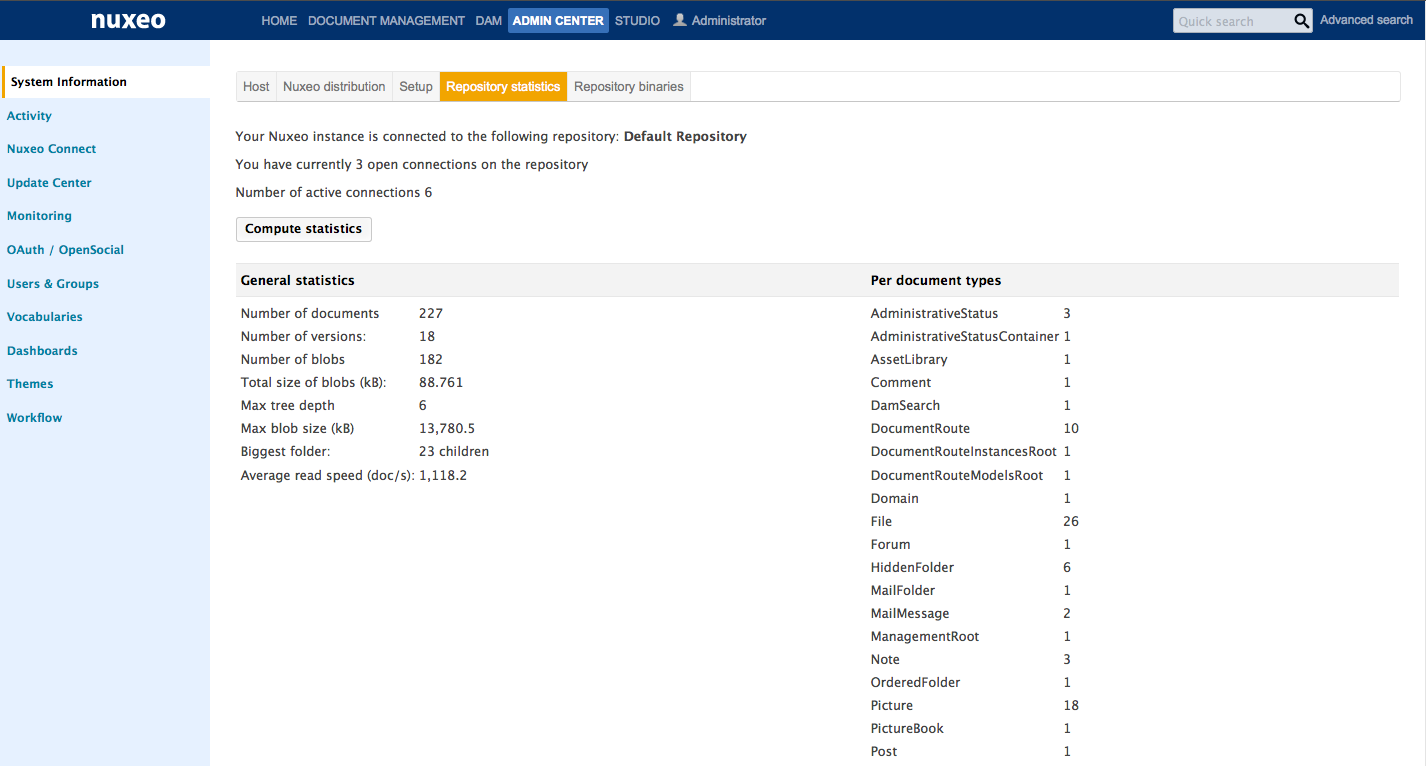Click the 'DamSearch' entry
Screen dimensions: 1426x766
[x=905, y=405]
